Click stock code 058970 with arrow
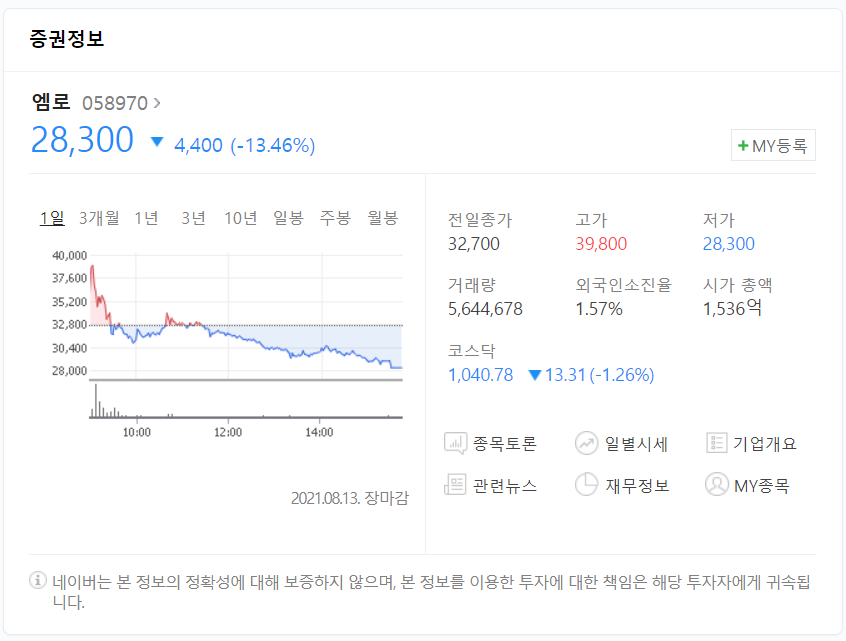 click(x=121, y=103)
